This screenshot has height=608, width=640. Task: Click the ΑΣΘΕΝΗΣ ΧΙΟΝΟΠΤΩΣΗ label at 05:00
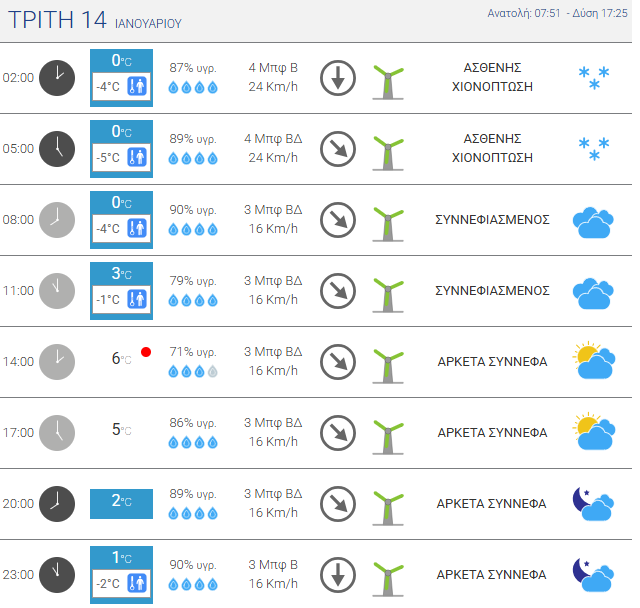point(492,148)
